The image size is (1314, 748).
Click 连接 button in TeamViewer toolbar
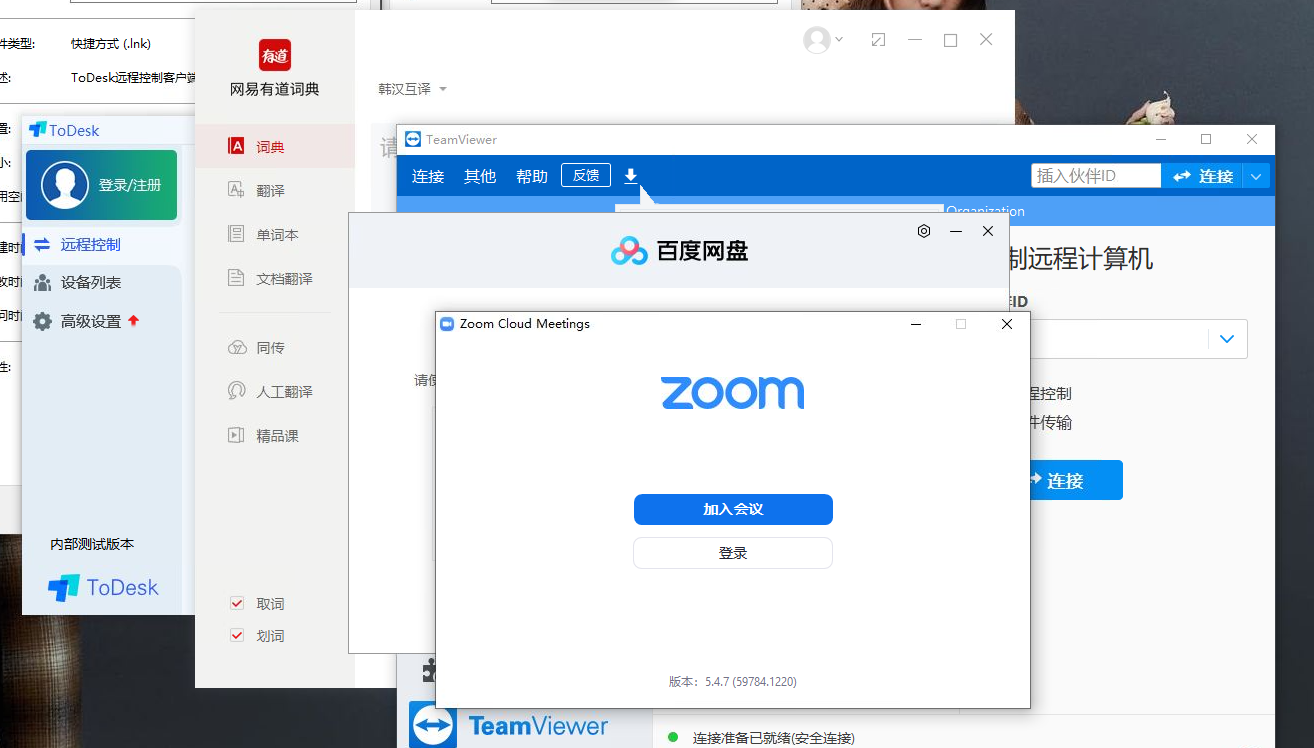[x=1202, y=176]
